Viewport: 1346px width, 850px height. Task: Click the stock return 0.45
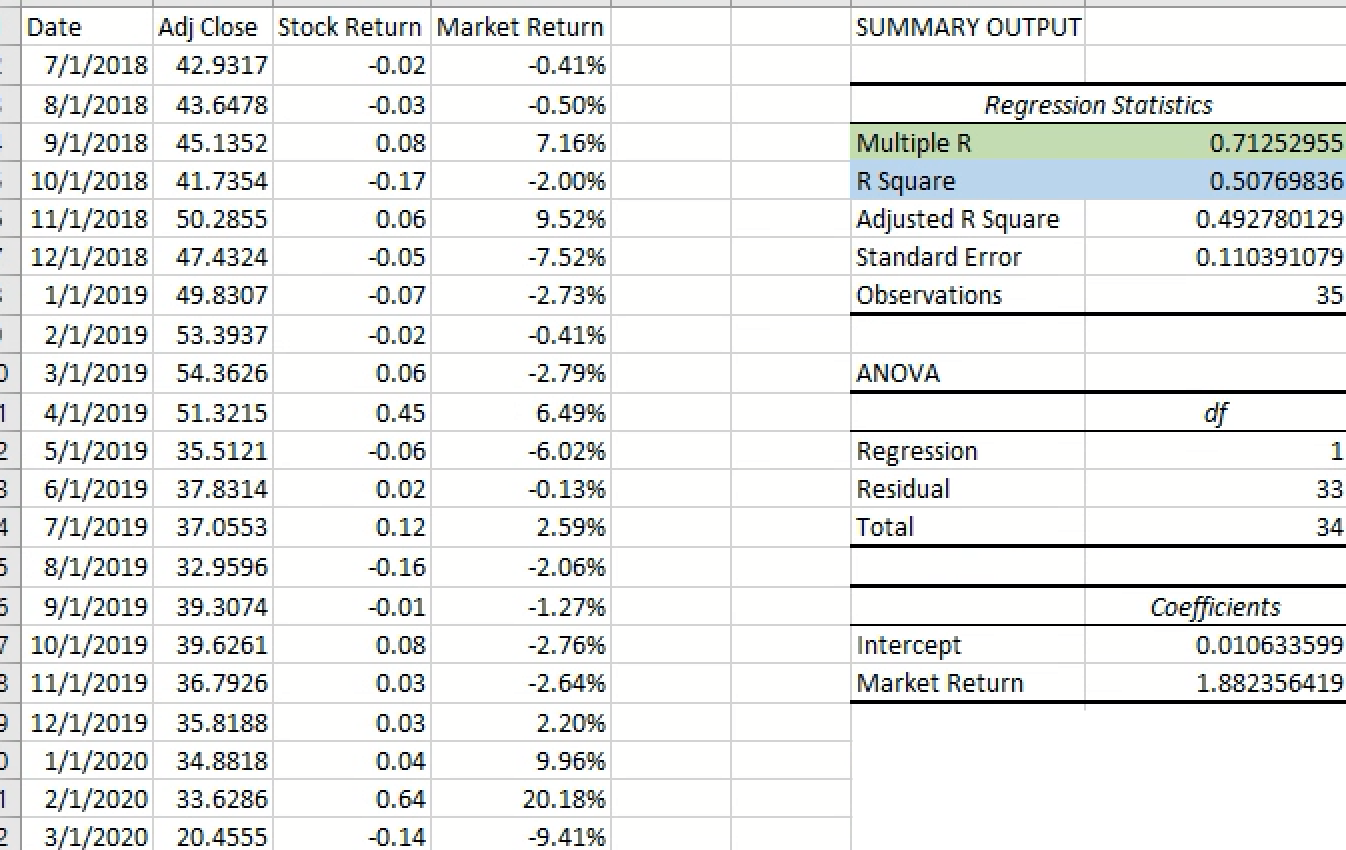tap(351, 412)
